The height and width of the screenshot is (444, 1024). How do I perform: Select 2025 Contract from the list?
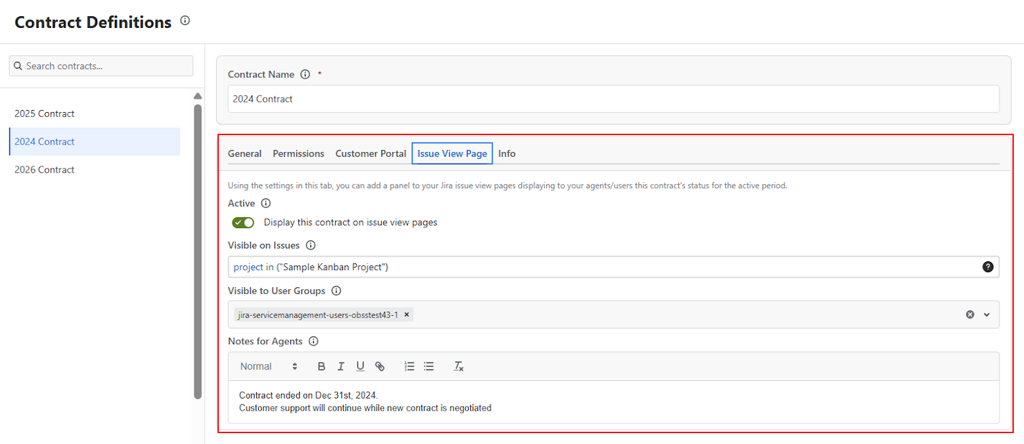coord(45,114)
